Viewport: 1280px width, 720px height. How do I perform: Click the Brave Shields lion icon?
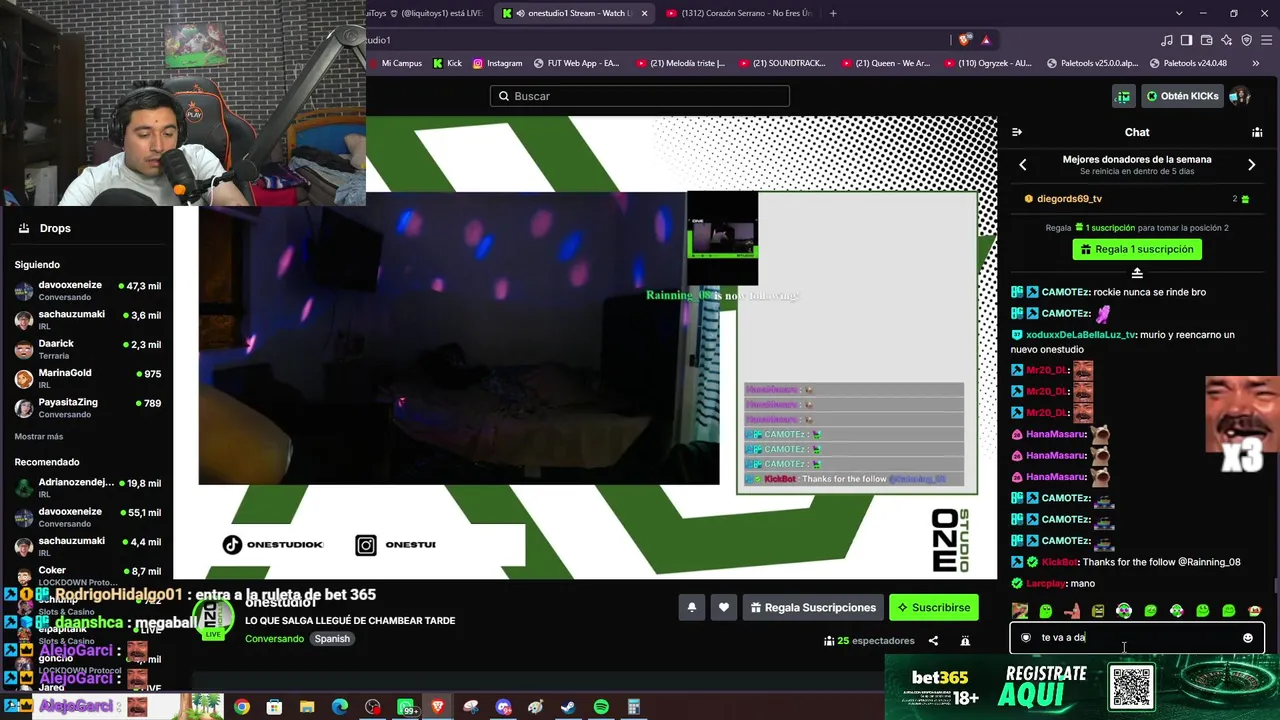pyautogui.click(x=965, y=40)
